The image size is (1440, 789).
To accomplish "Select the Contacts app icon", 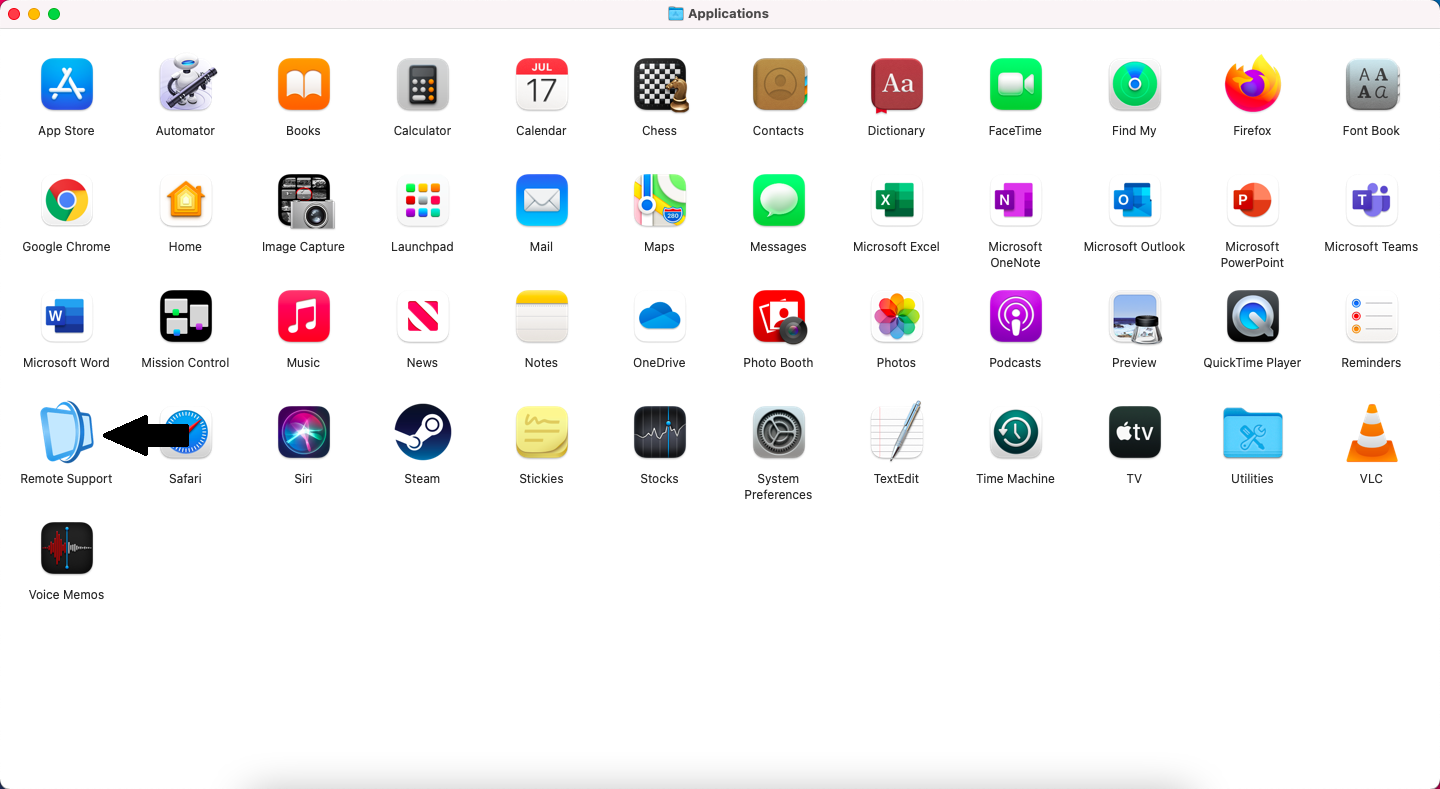I will pos(778,84).
